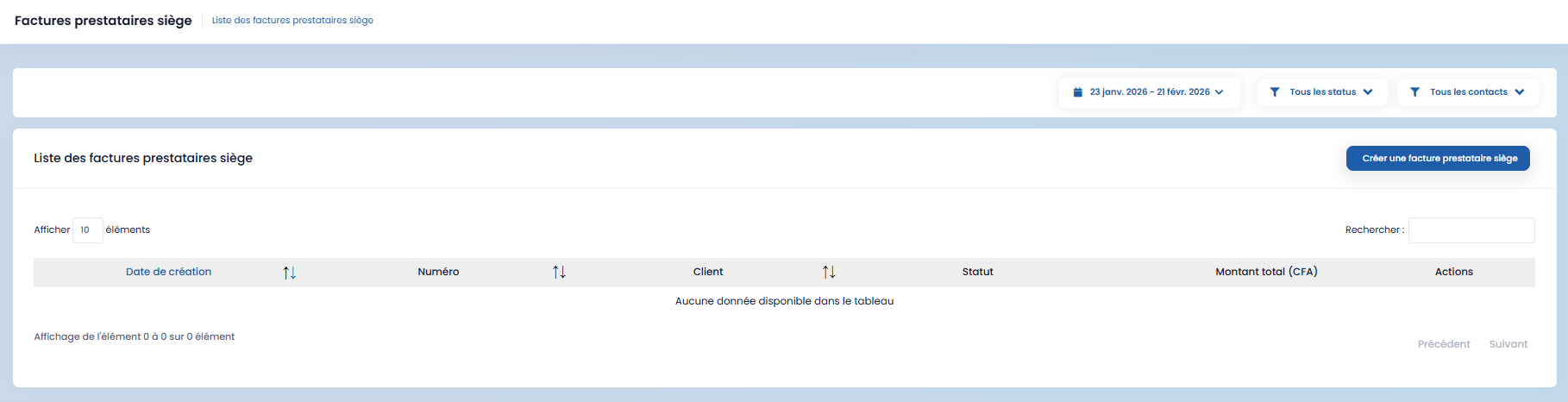Viewport: 1568px width, 402px height.
Task: Click sort arrows for Numéro column
Action: [x=559, y=273]
